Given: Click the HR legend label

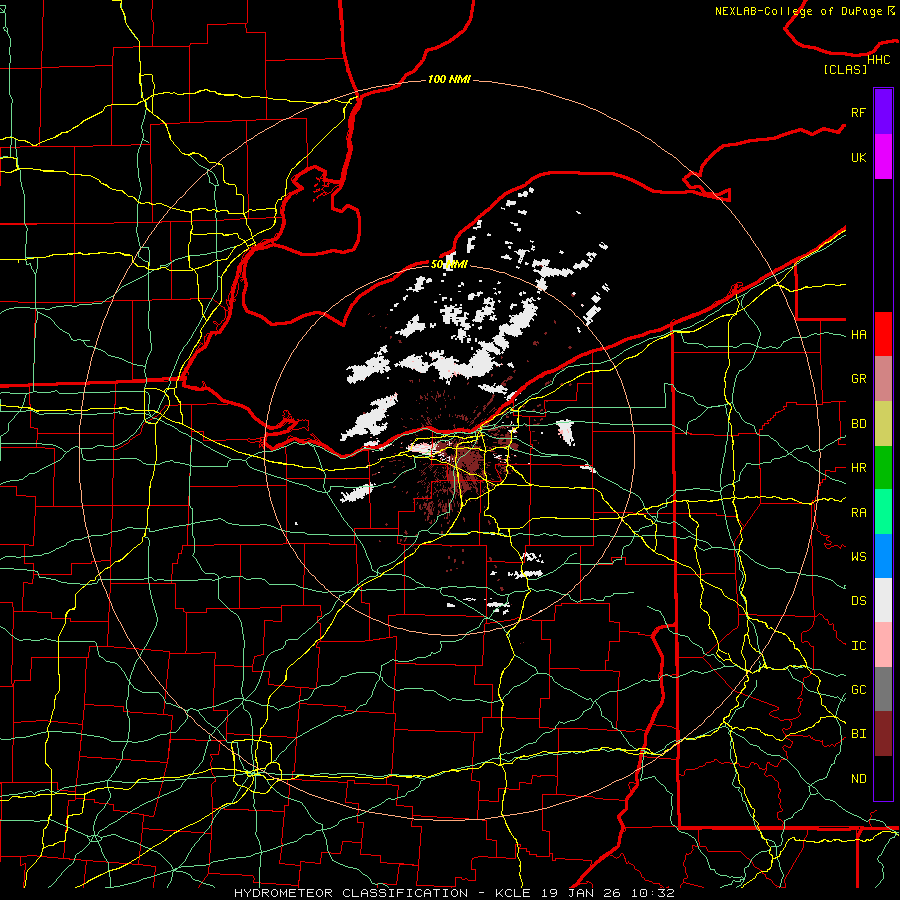Looking at the screenshot, I should pos(858,468).
